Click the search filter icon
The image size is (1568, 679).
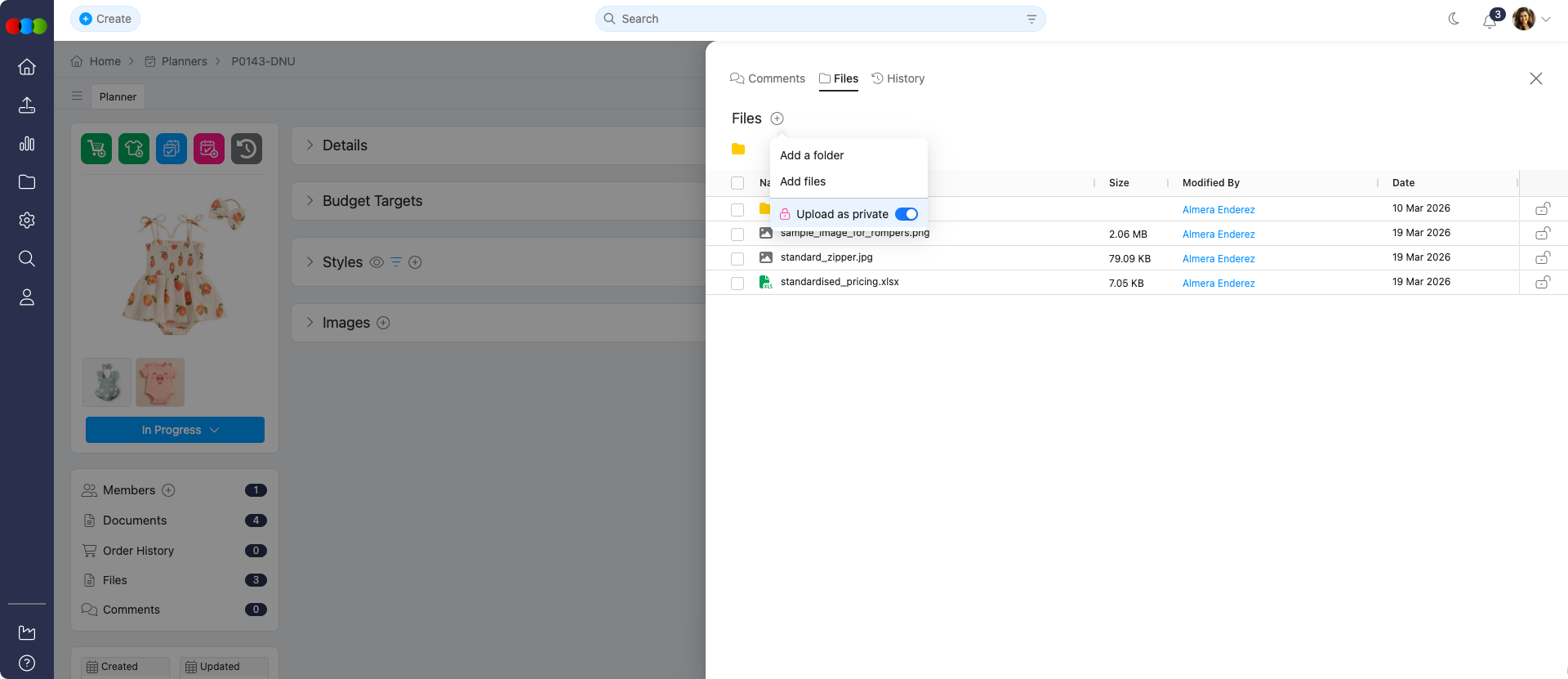coord(1031,19)
